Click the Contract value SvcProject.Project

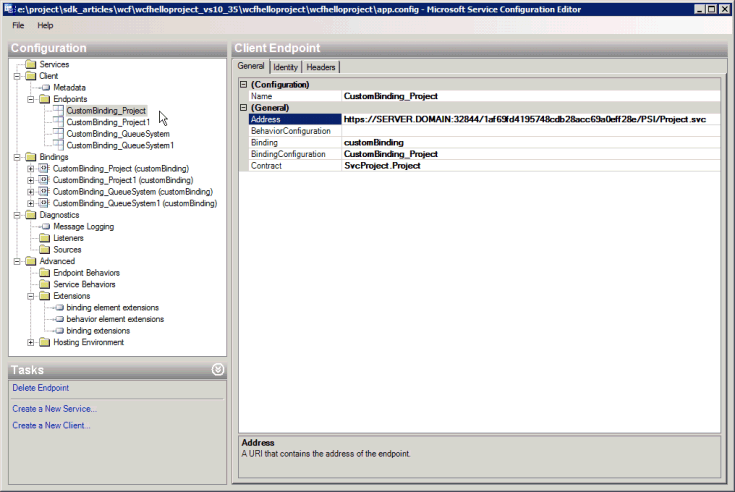click(x=382, y=165)
